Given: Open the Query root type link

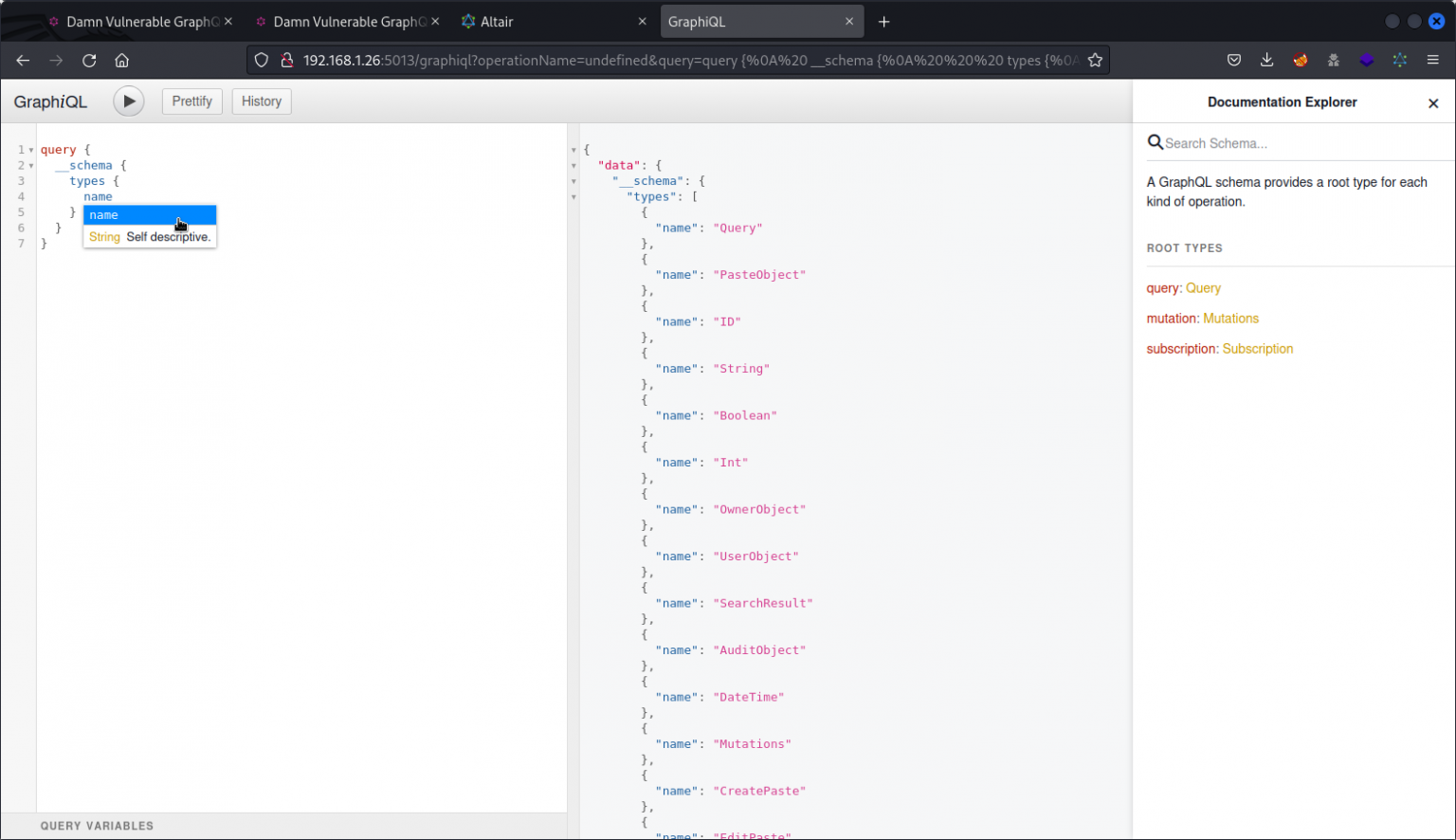Looking at the screenshot, I should [1203, 288].
